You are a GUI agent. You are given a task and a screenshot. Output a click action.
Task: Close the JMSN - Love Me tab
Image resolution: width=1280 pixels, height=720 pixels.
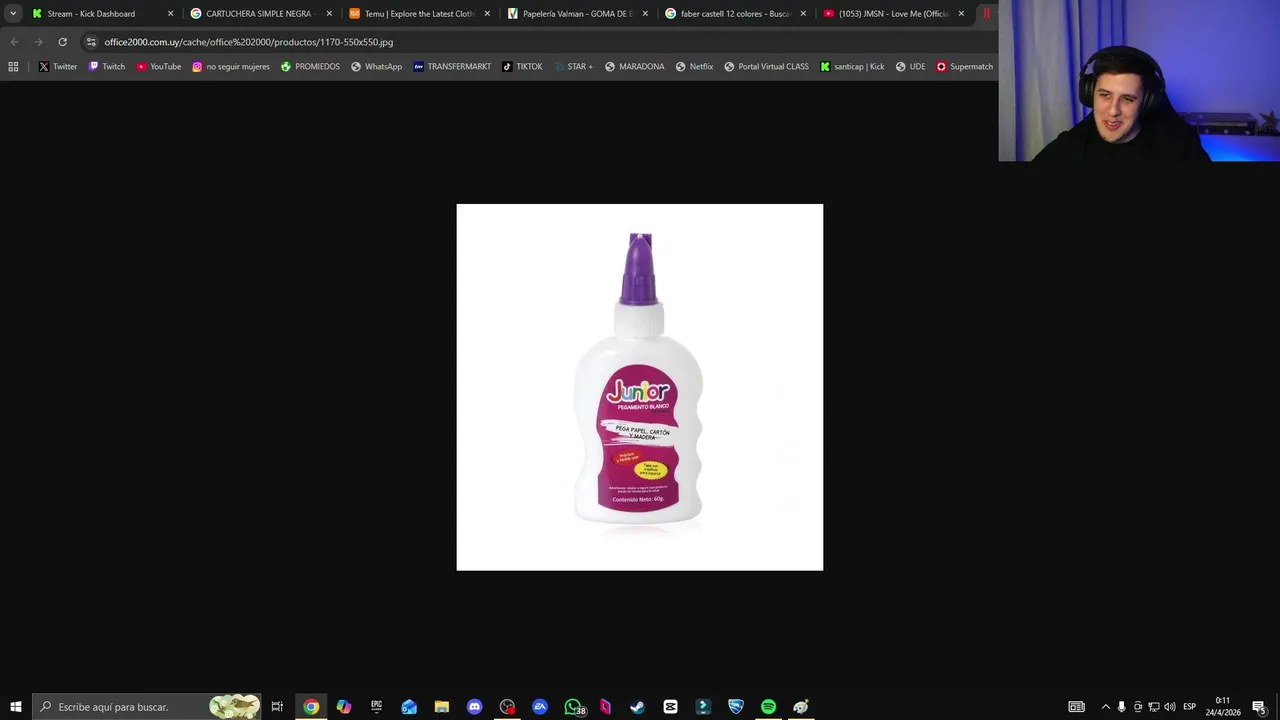click(961, 14)
